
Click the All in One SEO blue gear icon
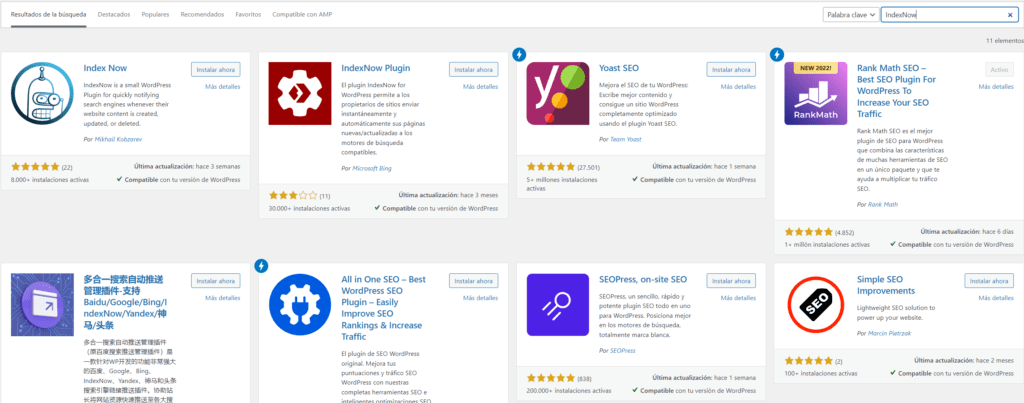300,305
